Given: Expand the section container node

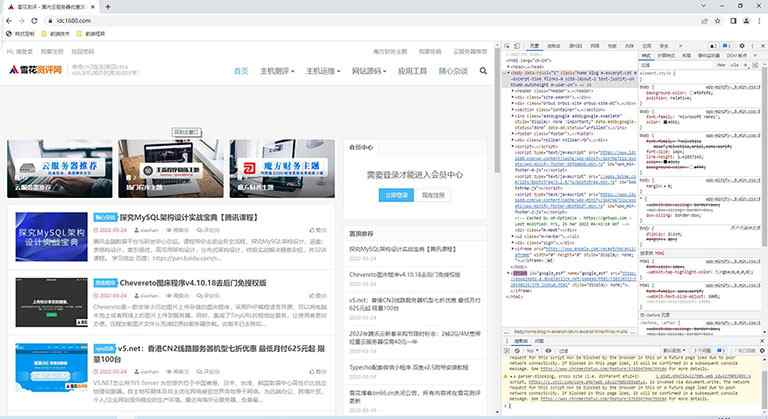Looking at the screenshot, I should tap(512, 110).
